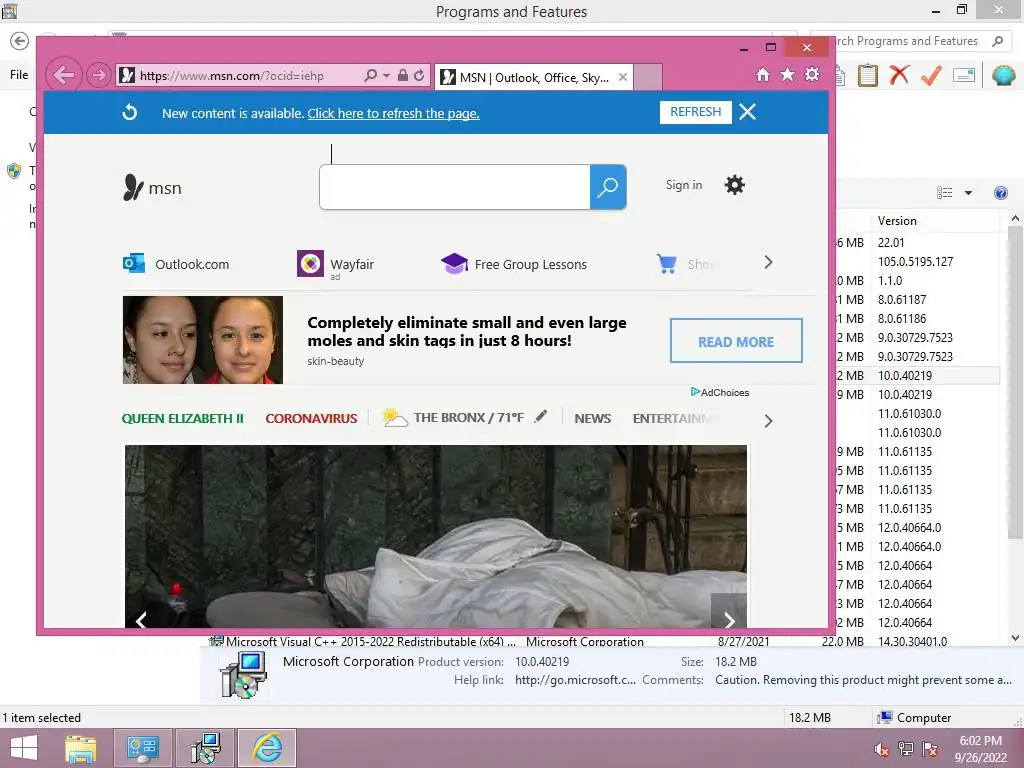1024x768 pixels.
Task: Click the search magnifier in IE address bar
Action: (370, 75)
